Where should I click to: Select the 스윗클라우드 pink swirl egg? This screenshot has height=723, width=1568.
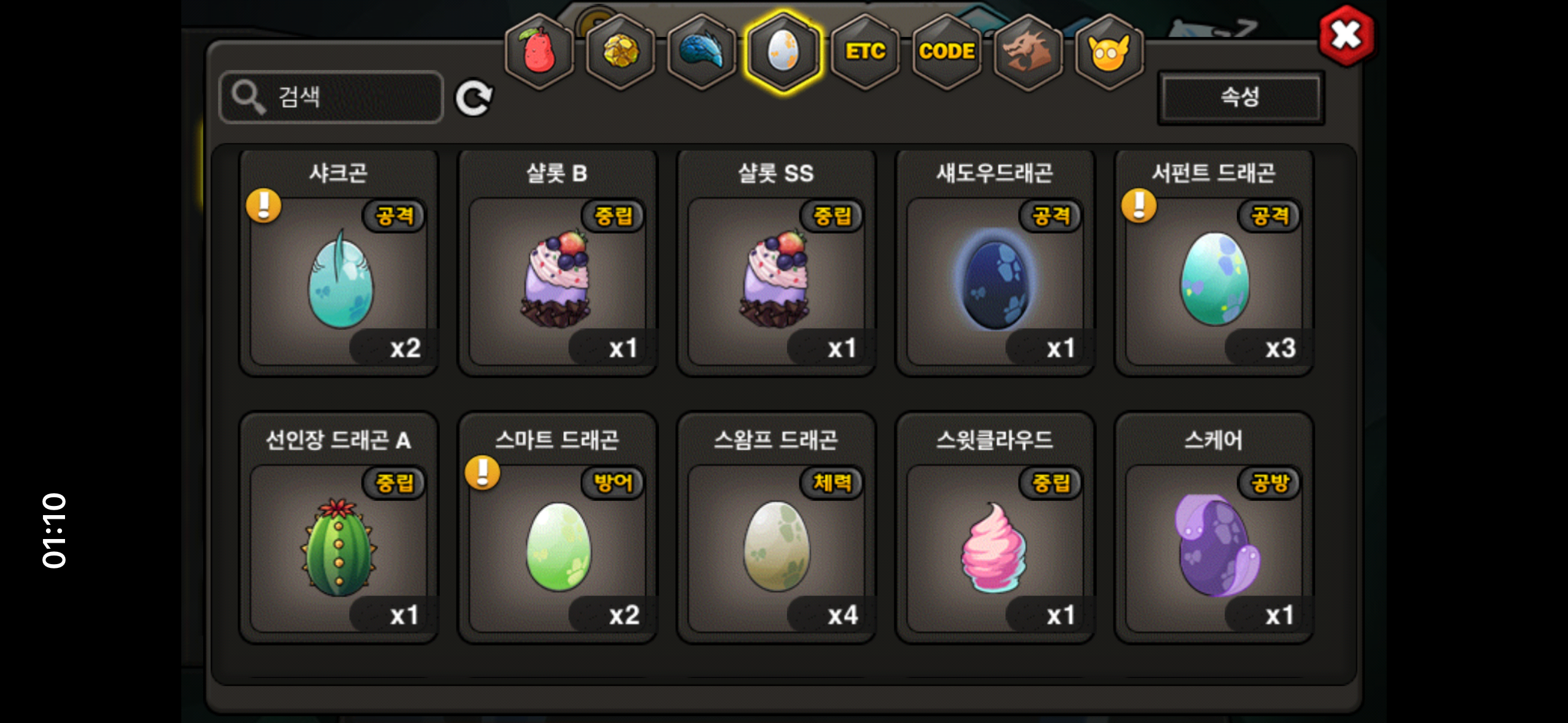click(x=995, y=527)
